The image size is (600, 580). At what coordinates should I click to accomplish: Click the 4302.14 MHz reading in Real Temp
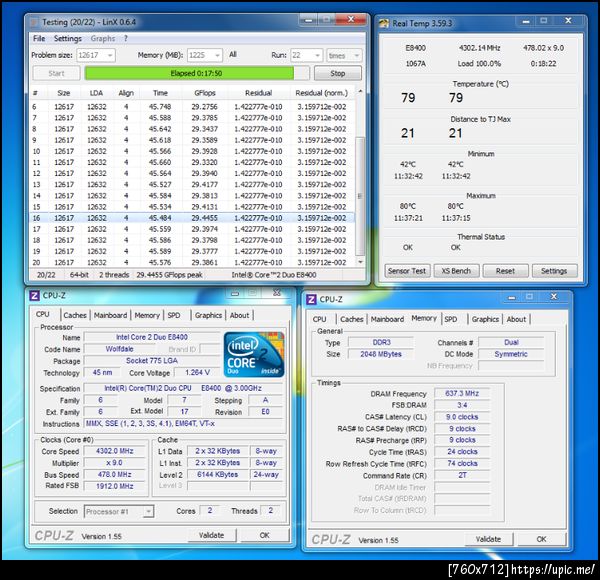click(479, 48)
